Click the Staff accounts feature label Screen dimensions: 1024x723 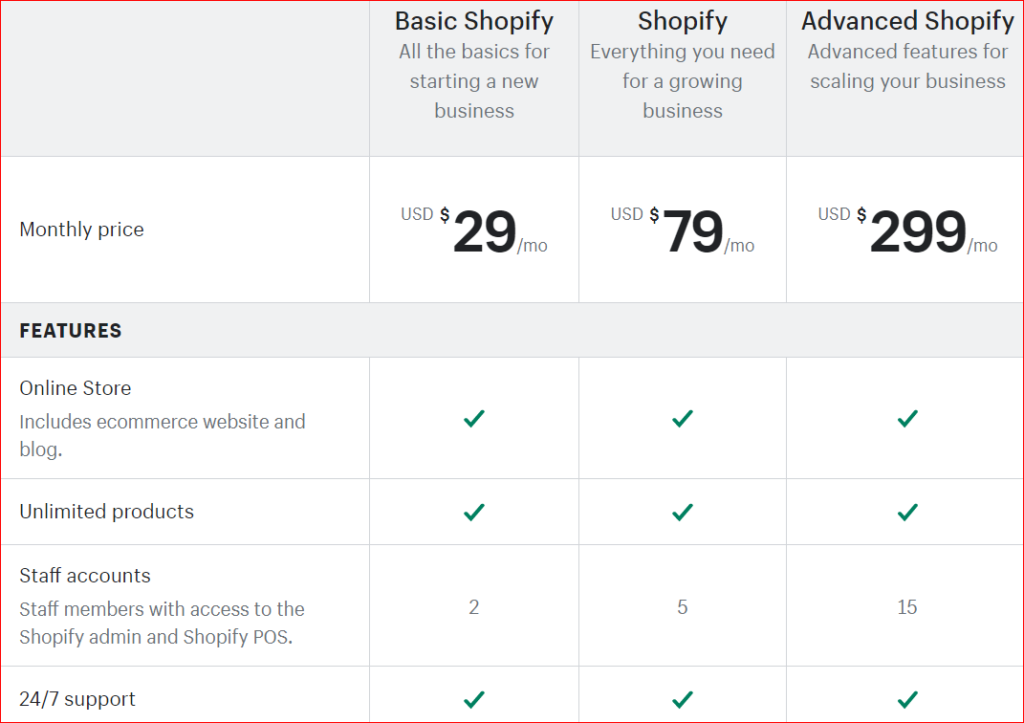85,576
